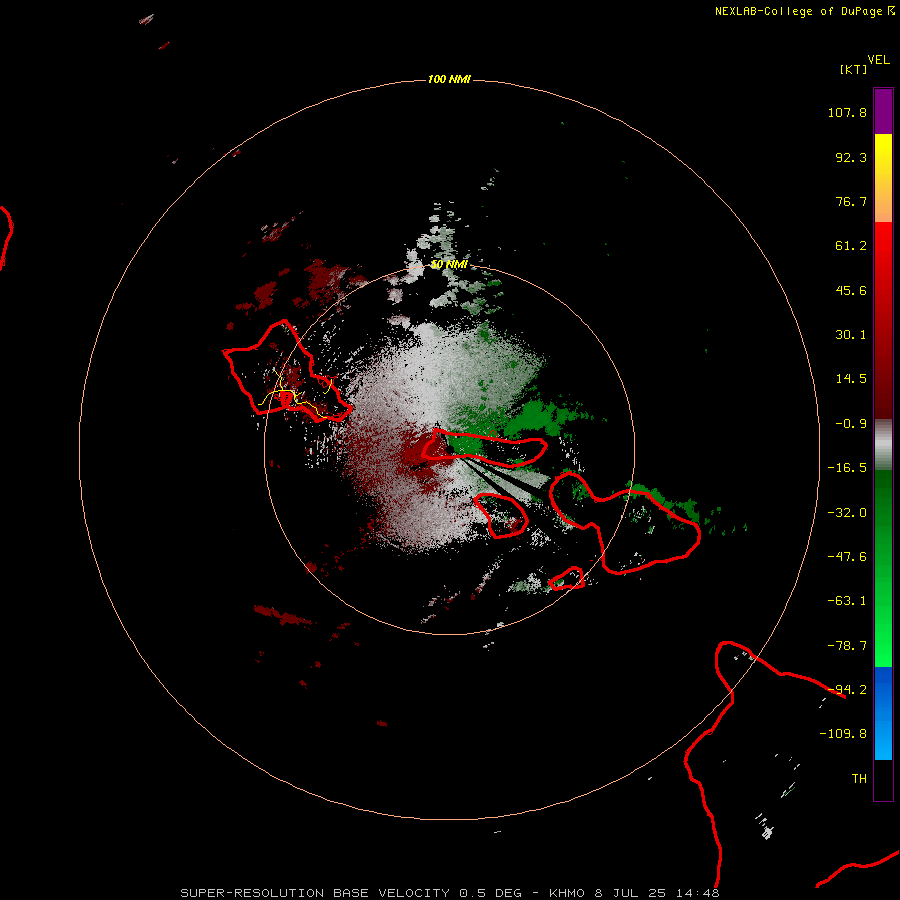Click the -63.1 legend value
This screenshot has width=900, height=900.
click(847, 601)
